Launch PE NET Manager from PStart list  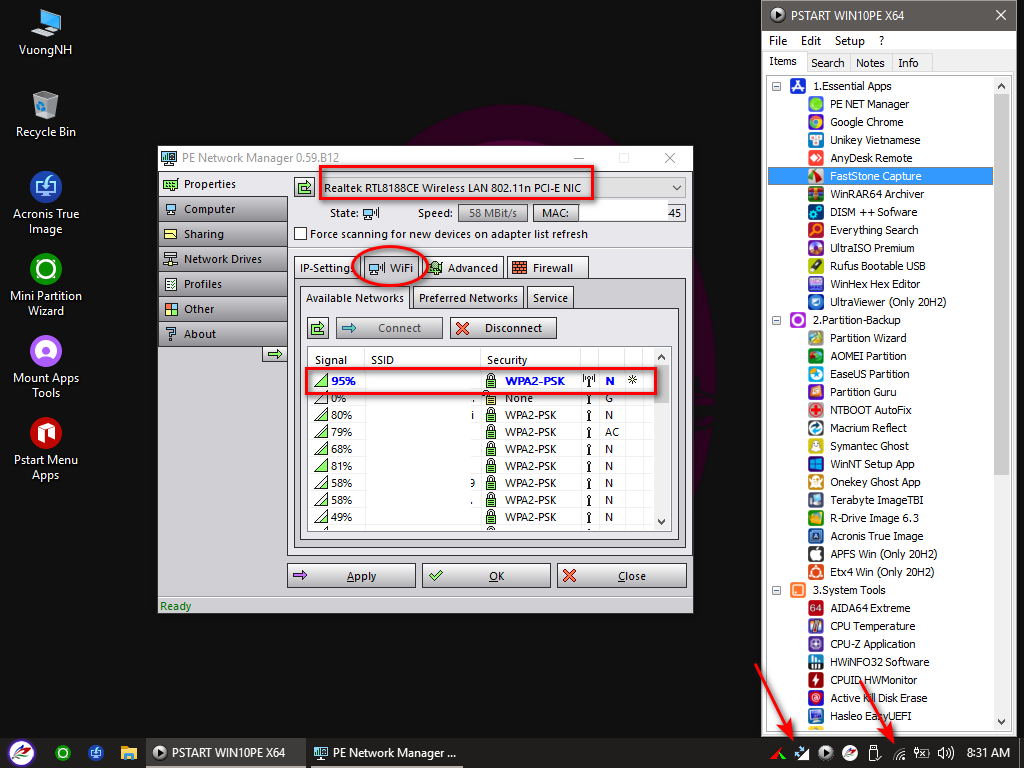tap(869, 104)
